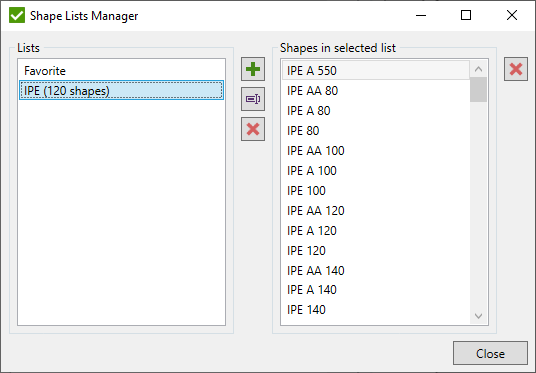
Task: Select shape IPE A 120
Action: pos(376,231)
